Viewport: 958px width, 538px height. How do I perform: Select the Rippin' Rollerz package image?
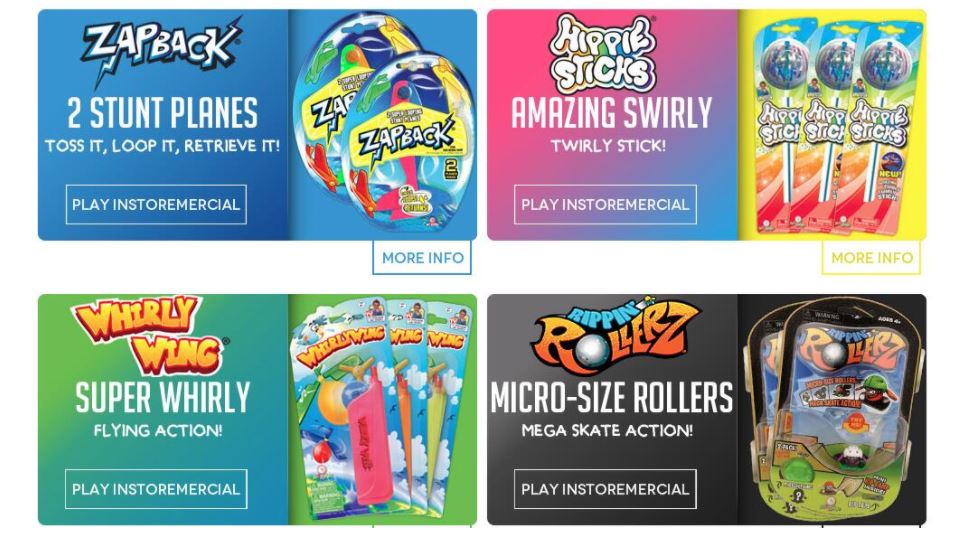[x=833, y=410]
